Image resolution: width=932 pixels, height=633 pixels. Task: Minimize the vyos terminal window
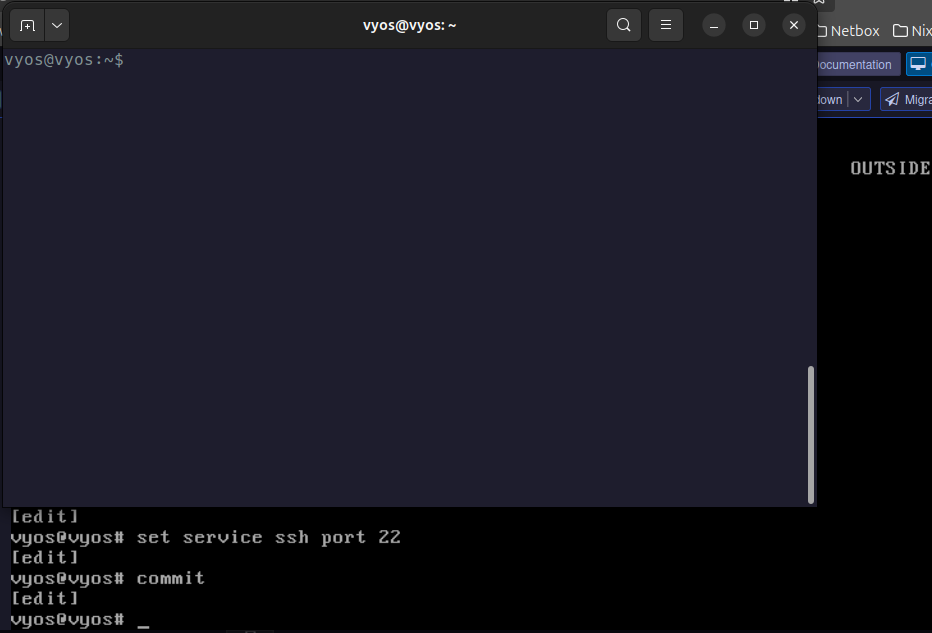[x=714, y=25]
